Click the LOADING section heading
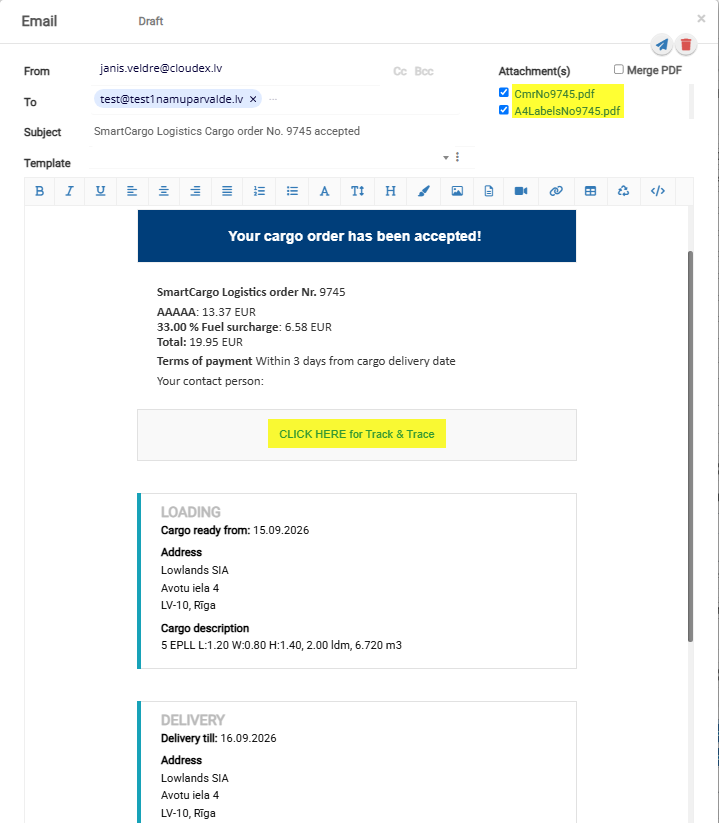Image resolution: width=719 pixels, height=823 pixels. (191, 512)
